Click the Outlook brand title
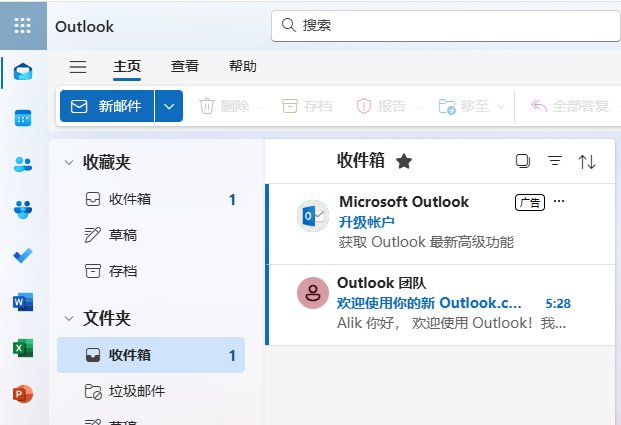 pos(84,27)
